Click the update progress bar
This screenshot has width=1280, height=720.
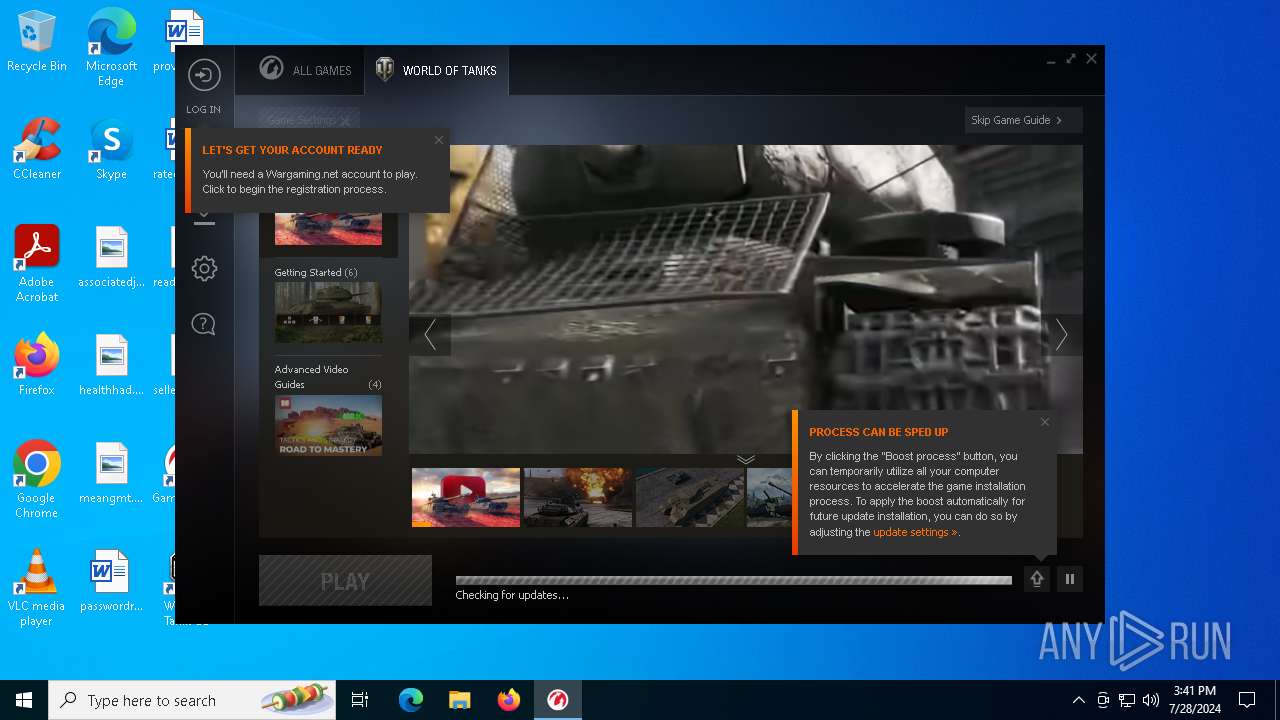click(733, 580)
